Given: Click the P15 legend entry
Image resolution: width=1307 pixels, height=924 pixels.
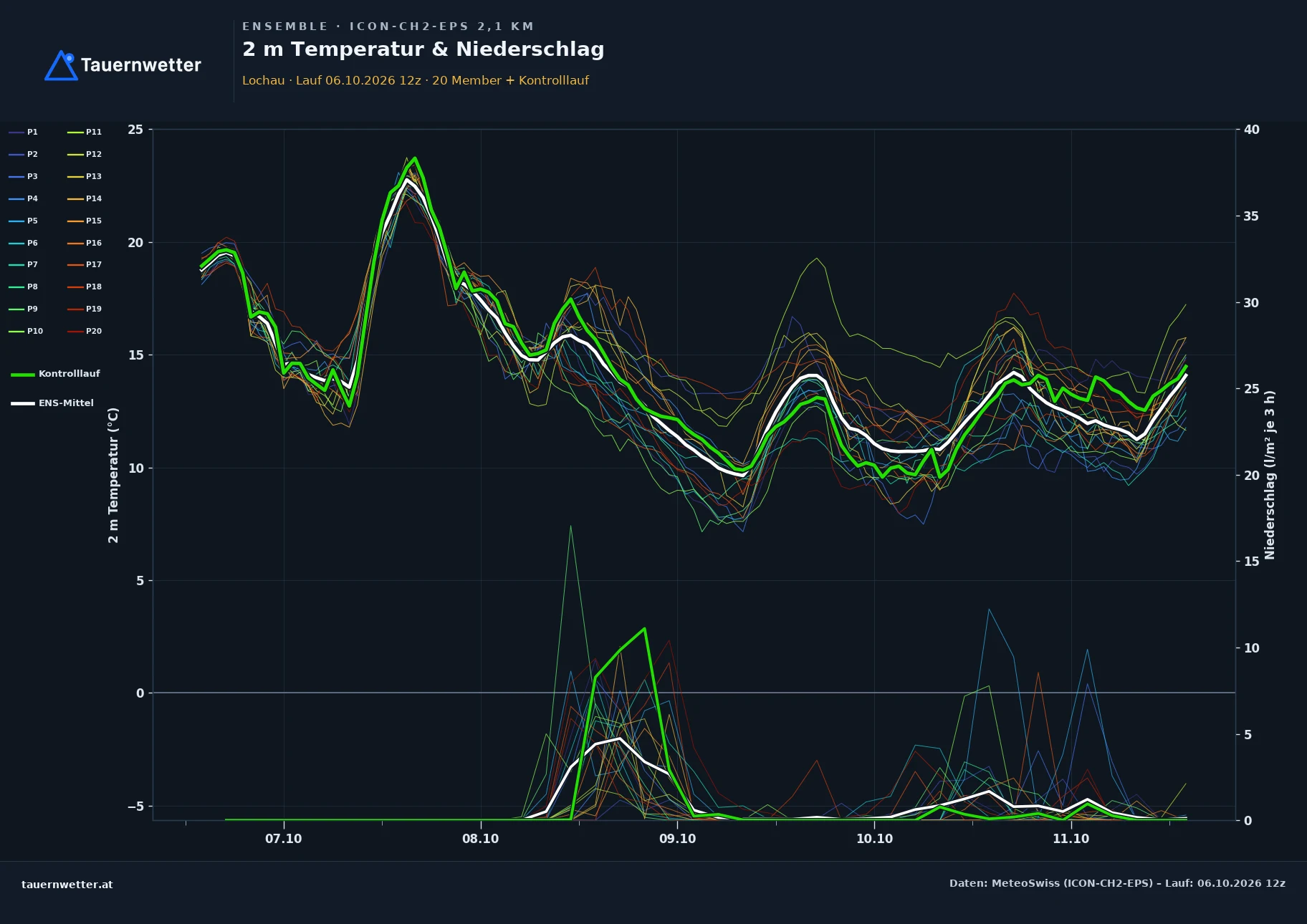Looking at the screenshot, I should [85, 221].
